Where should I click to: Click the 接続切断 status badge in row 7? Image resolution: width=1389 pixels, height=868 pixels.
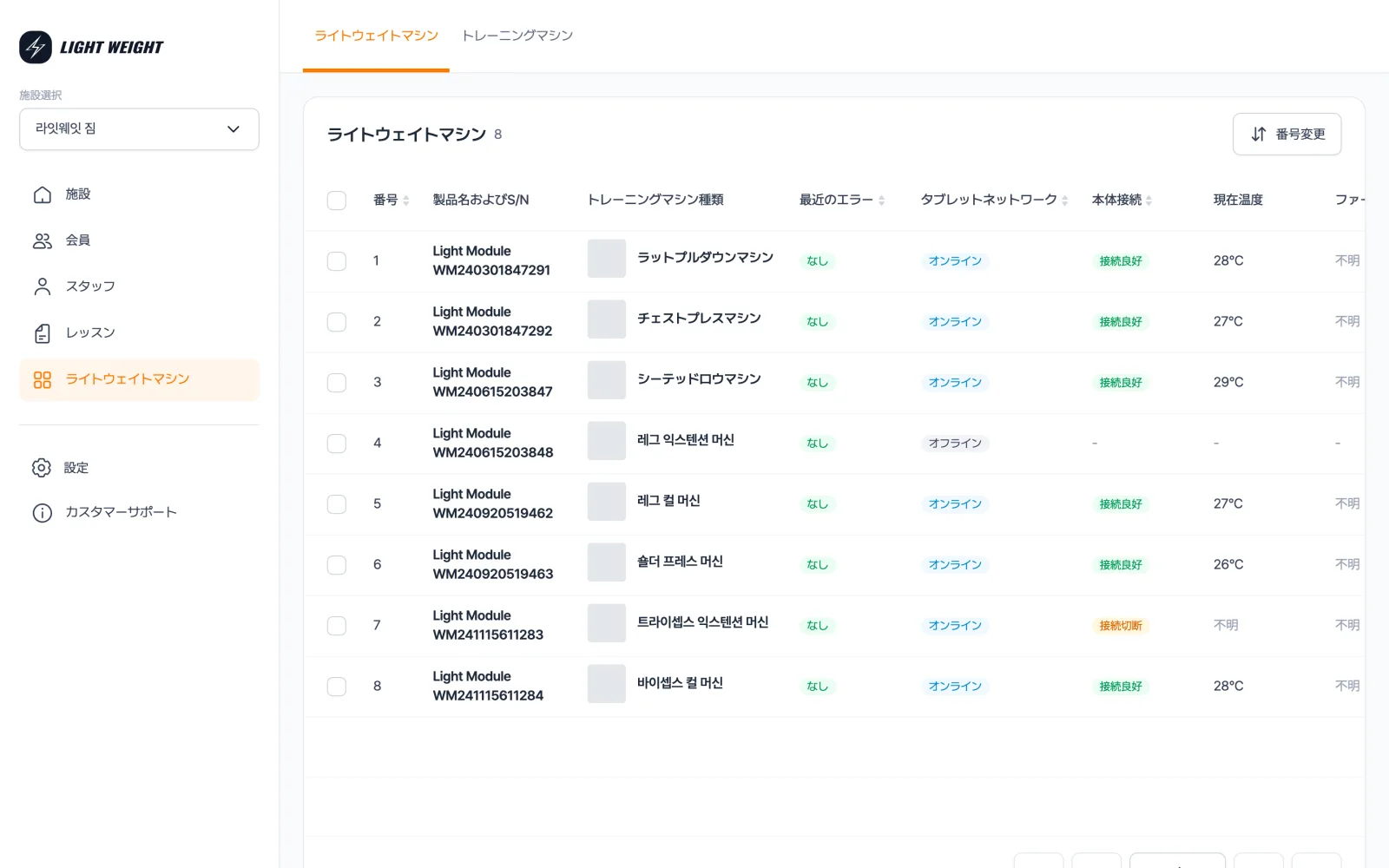[1121, 626]
